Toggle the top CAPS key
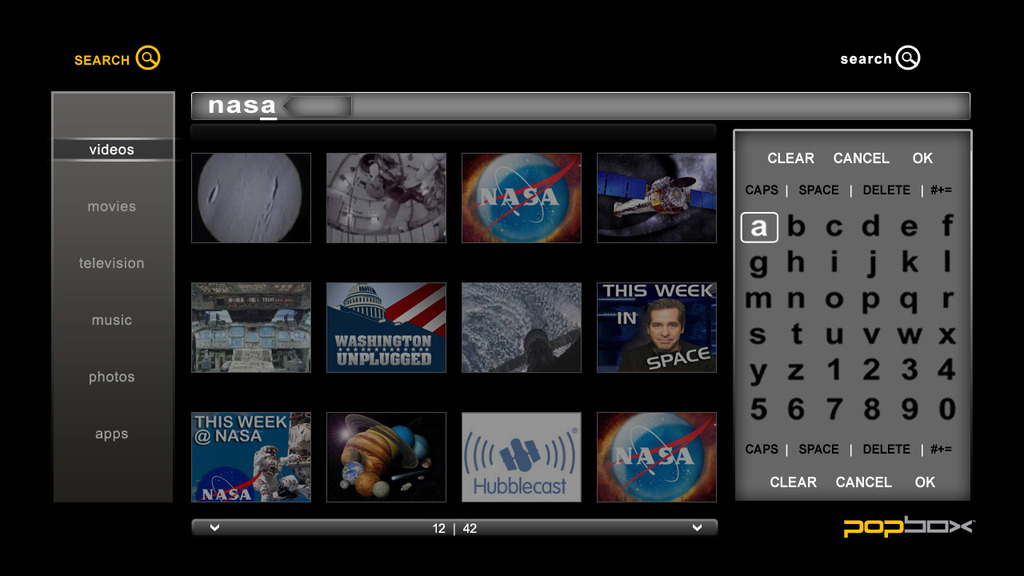 761,190
